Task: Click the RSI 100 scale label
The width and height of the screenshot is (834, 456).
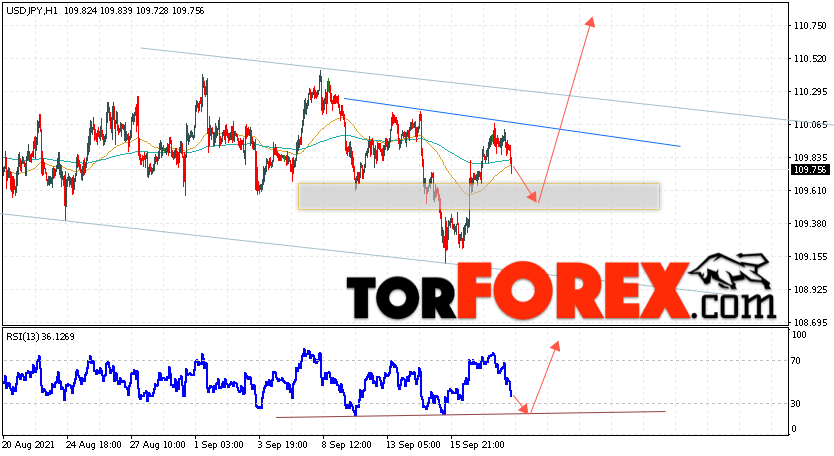Action: pos(799,335)
